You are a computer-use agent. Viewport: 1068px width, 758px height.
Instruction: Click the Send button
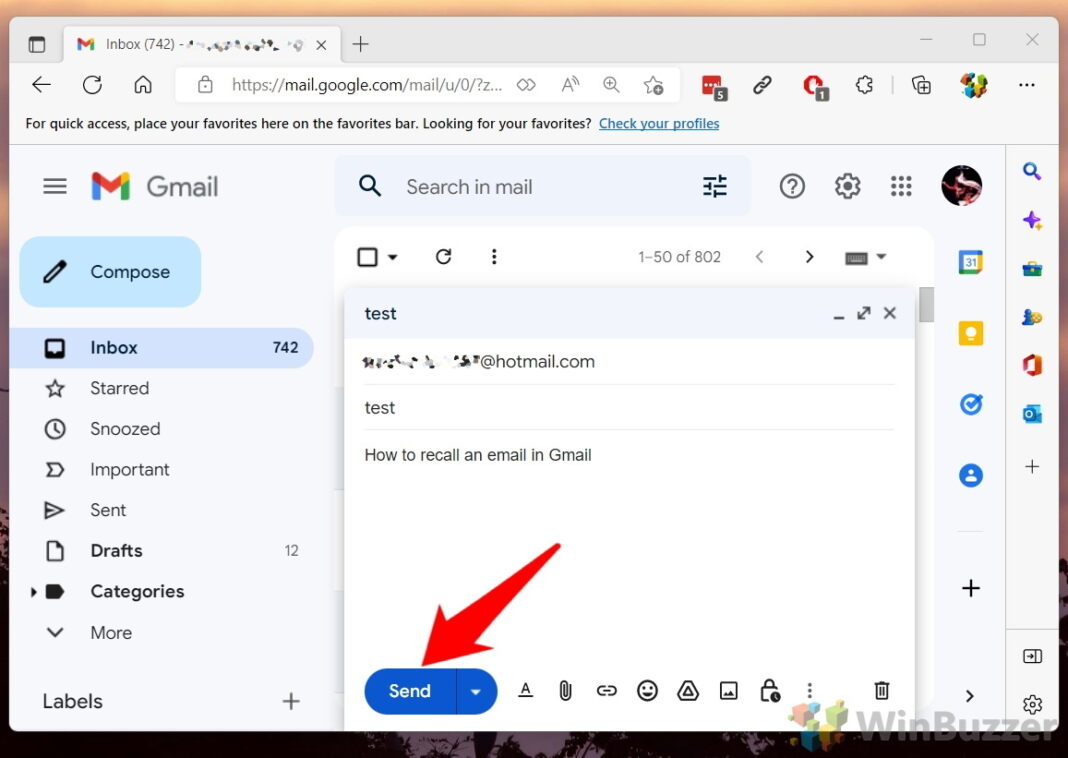click(x=408, y=691)
